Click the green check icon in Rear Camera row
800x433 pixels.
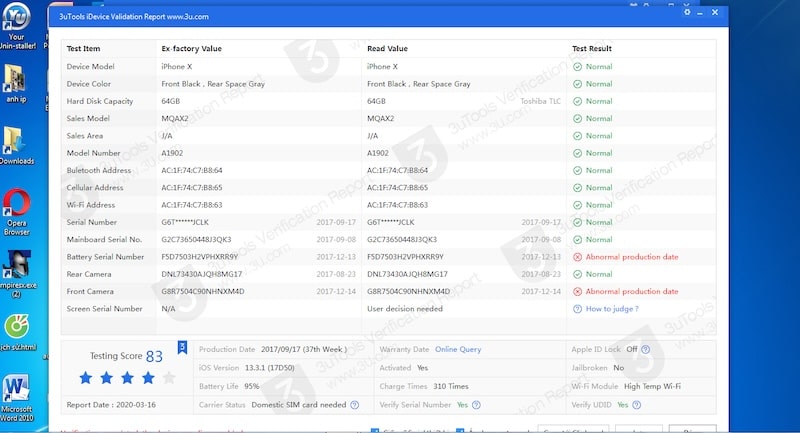[x=577, y=274]
